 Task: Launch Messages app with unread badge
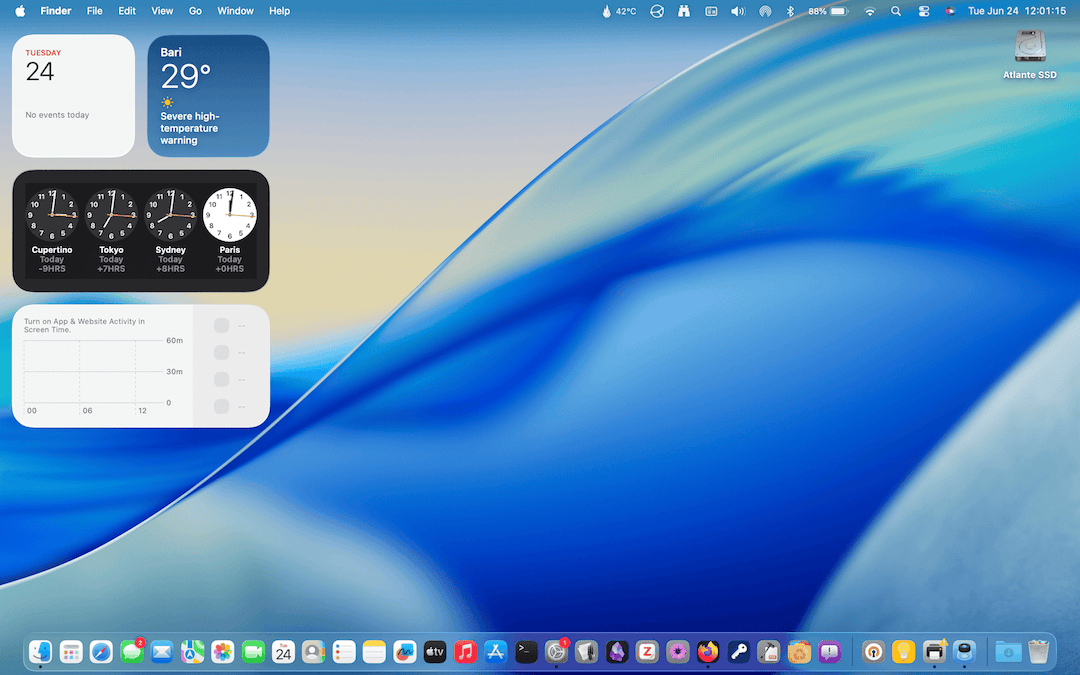[x=132, y=652]
